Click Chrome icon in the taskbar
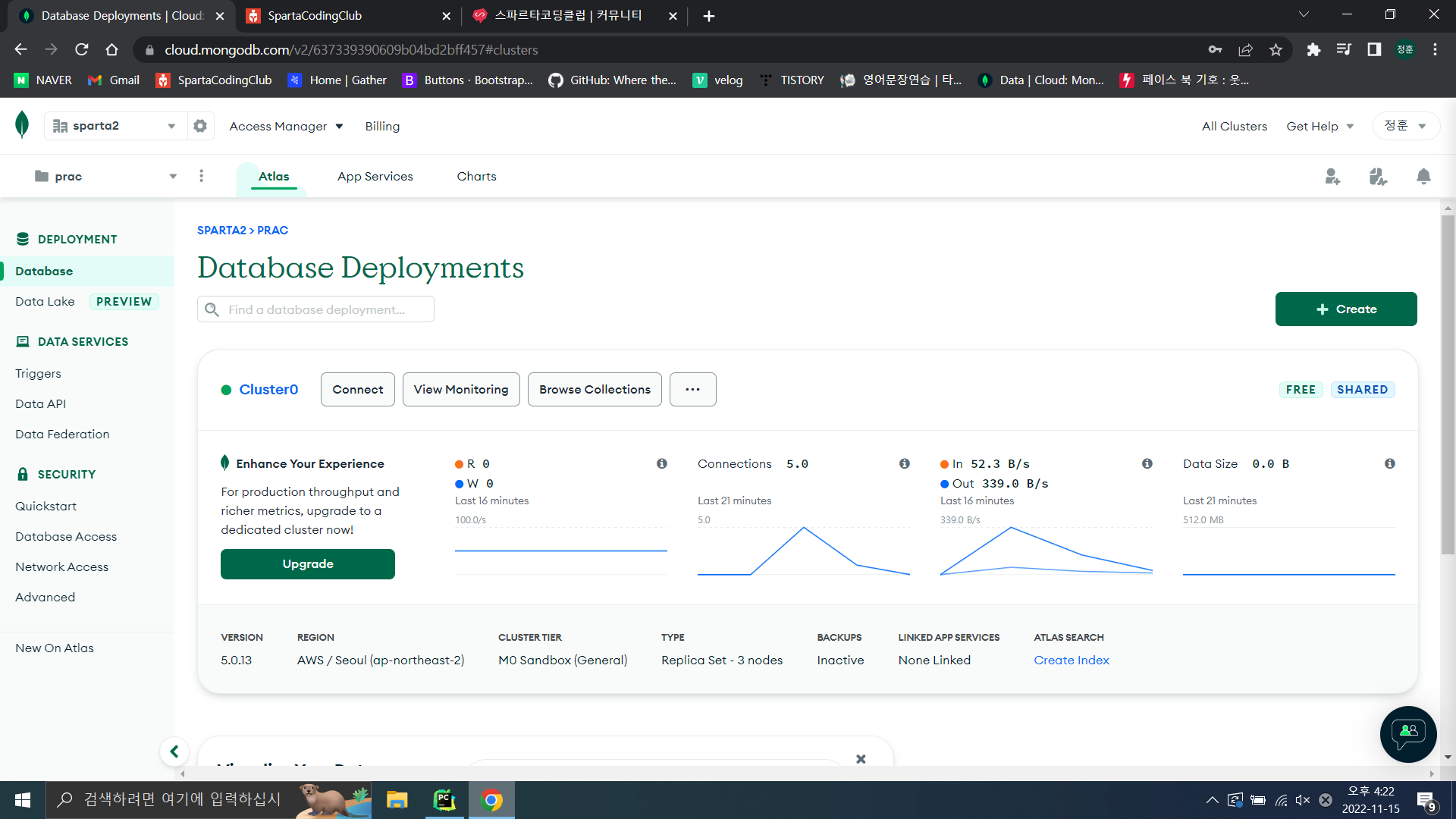 coord(492,800)
